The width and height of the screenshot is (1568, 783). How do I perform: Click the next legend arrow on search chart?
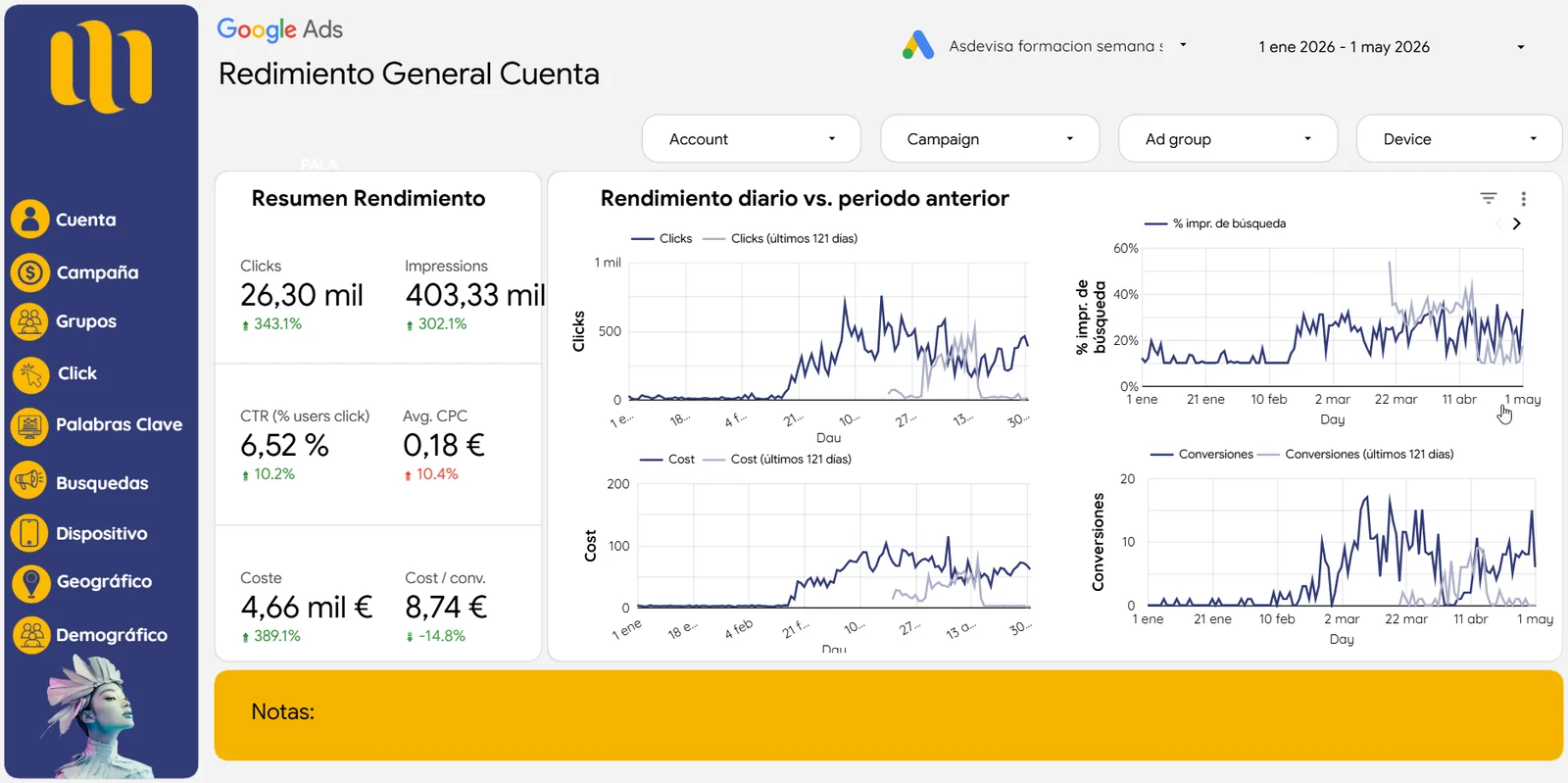[1516, 223]
